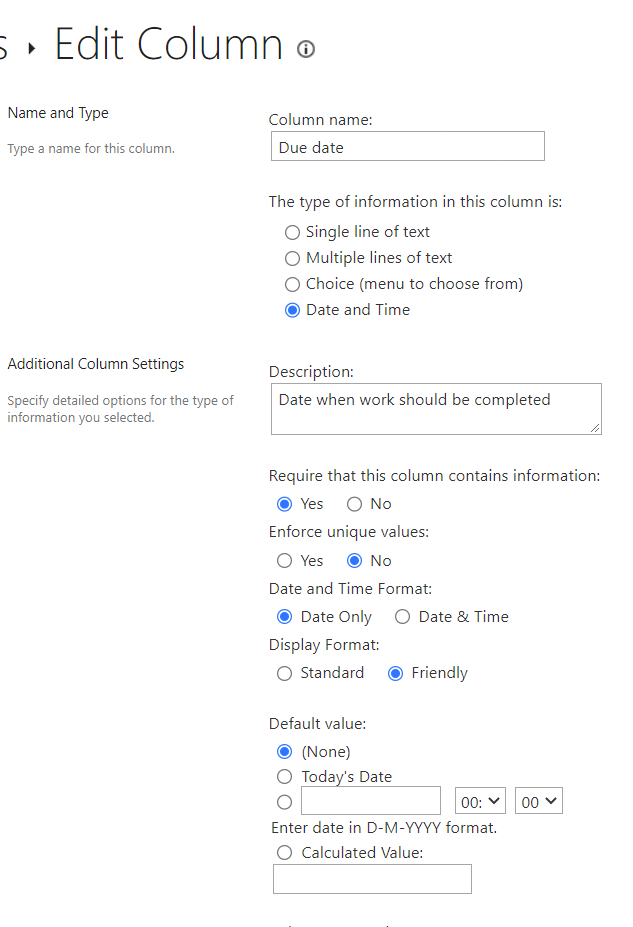This screenshot has width=633, height=927.
Task: Set require information to Yes
Action: coord(285,504)
